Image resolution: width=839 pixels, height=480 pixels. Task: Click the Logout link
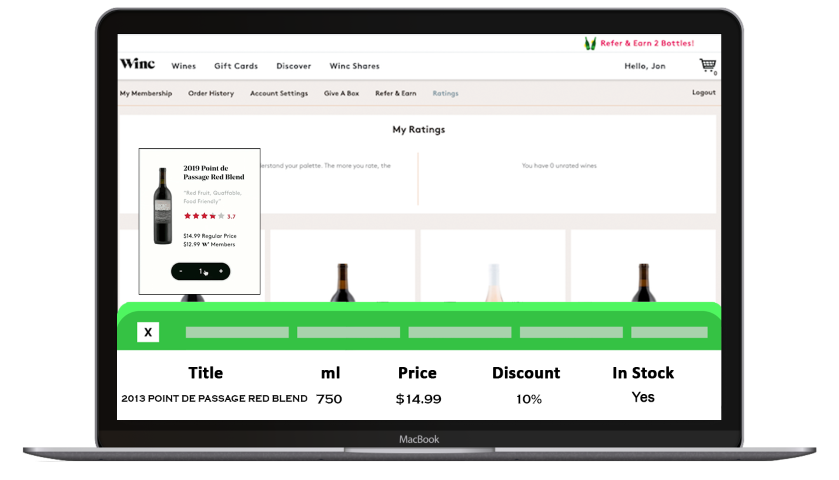[704, 93]
